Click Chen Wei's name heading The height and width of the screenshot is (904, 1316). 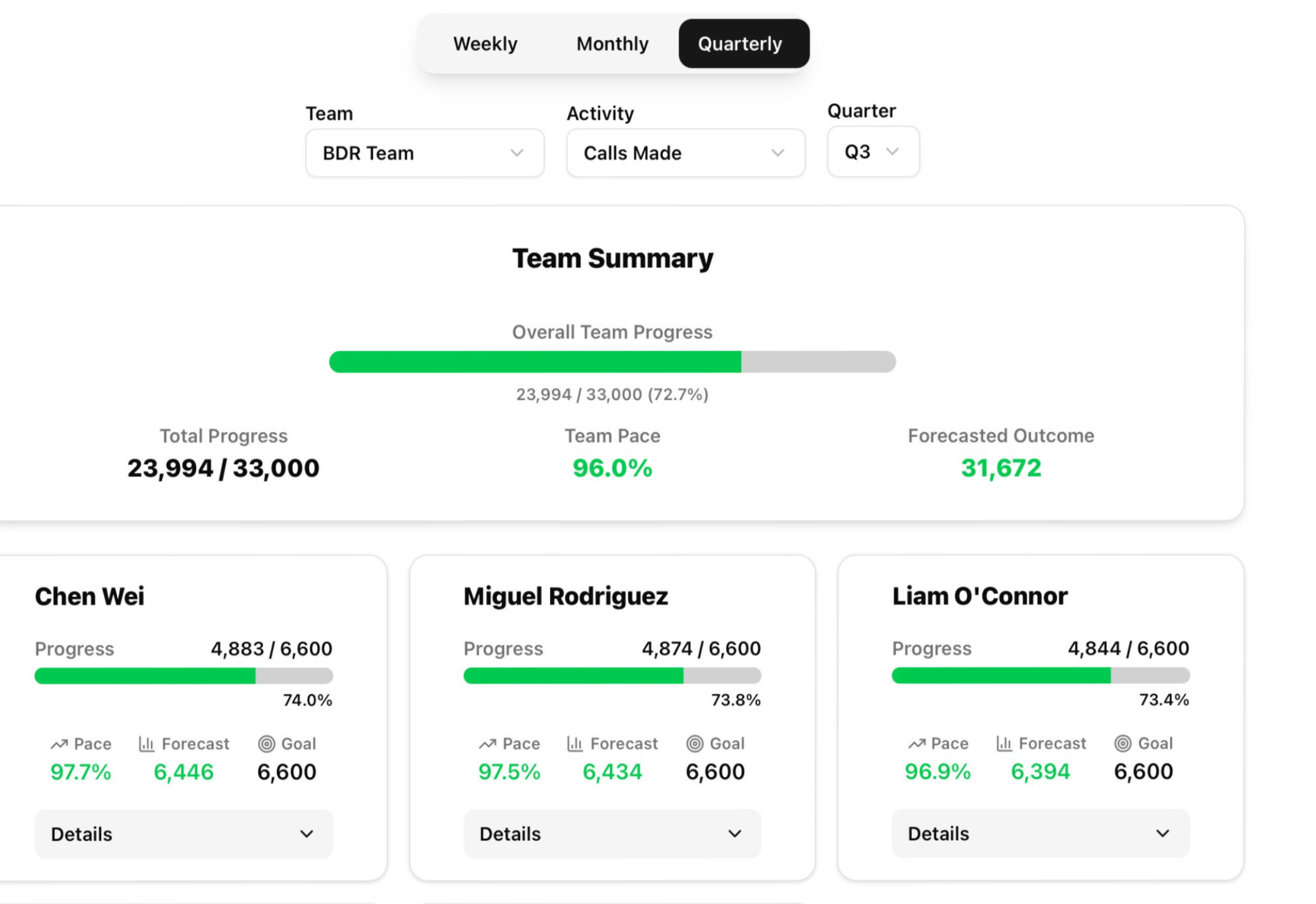pos(89,596)
